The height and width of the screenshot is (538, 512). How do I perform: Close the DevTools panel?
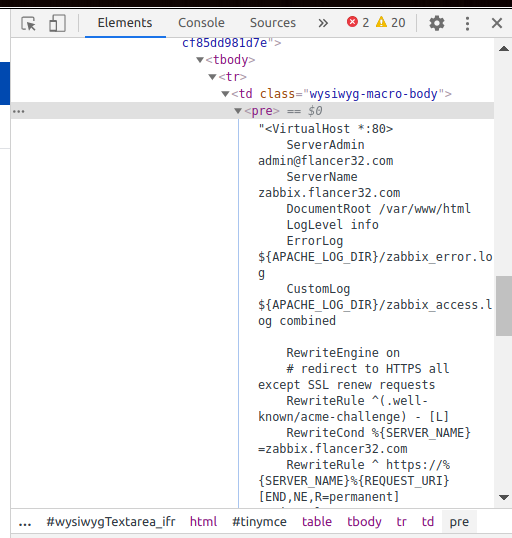[497, 23]
